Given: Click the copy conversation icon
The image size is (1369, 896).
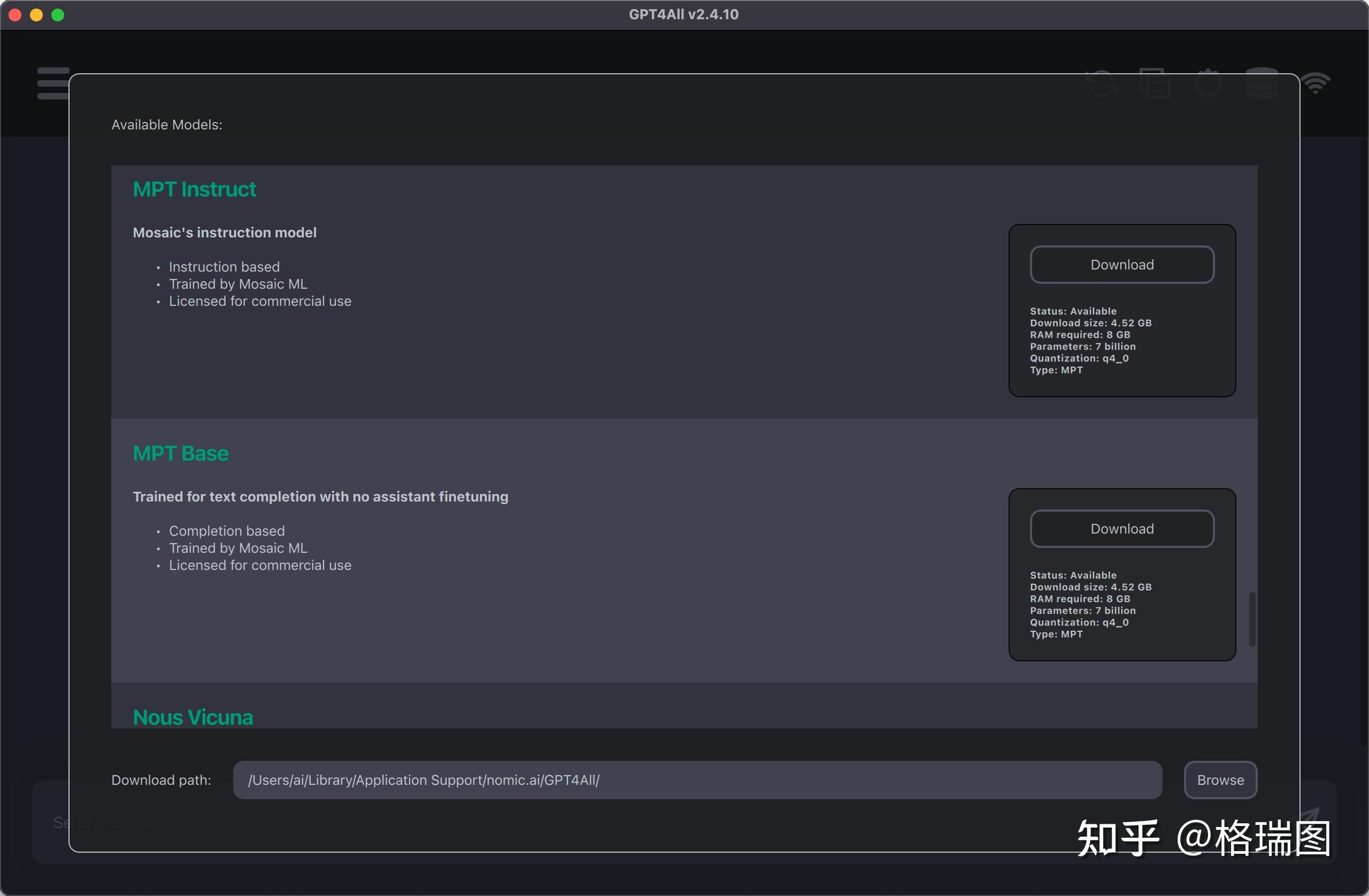Looking at the screenshot, I should point(1155,84).
